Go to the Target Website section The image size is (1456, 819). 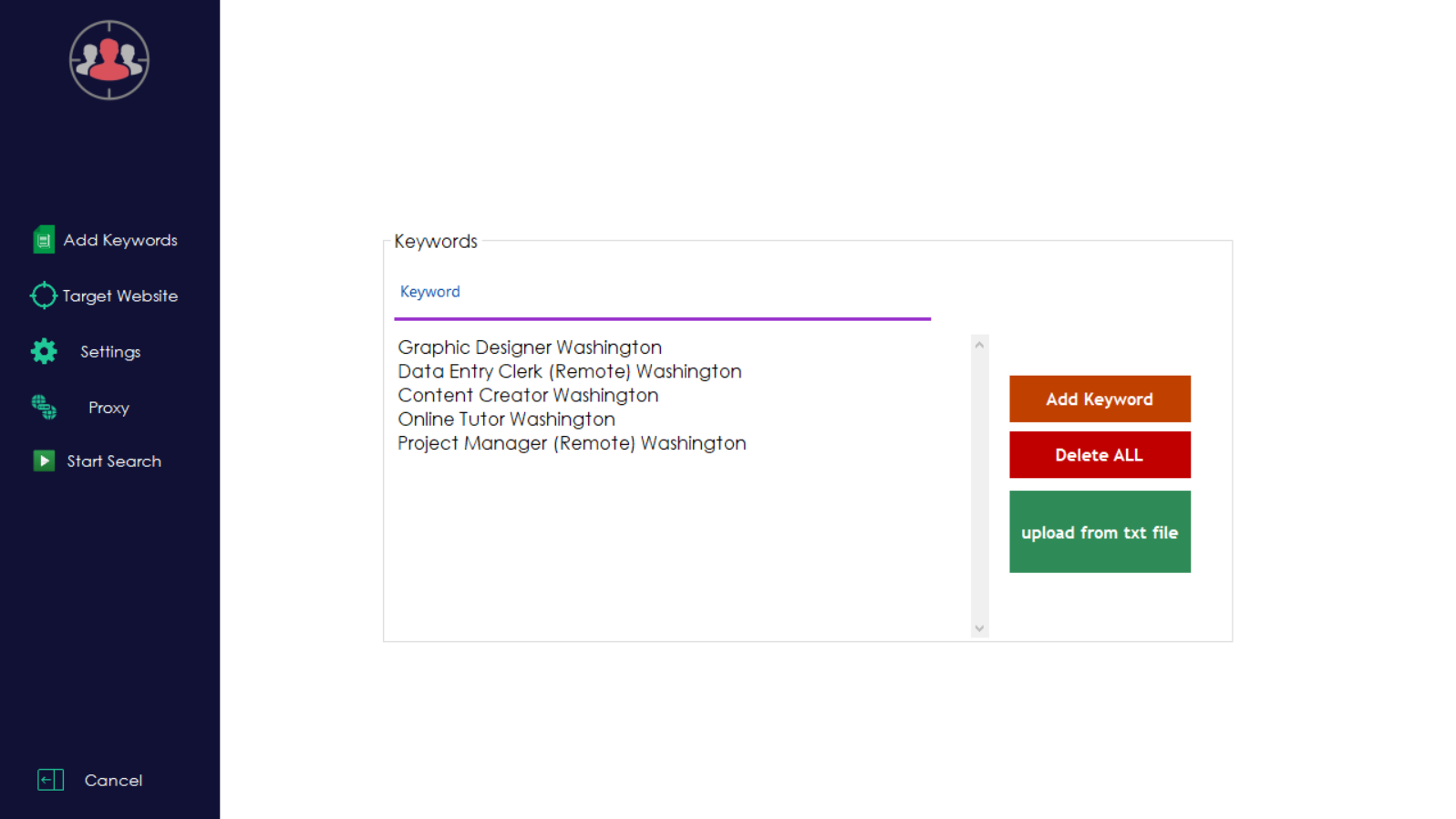click(x=120, y=295)
